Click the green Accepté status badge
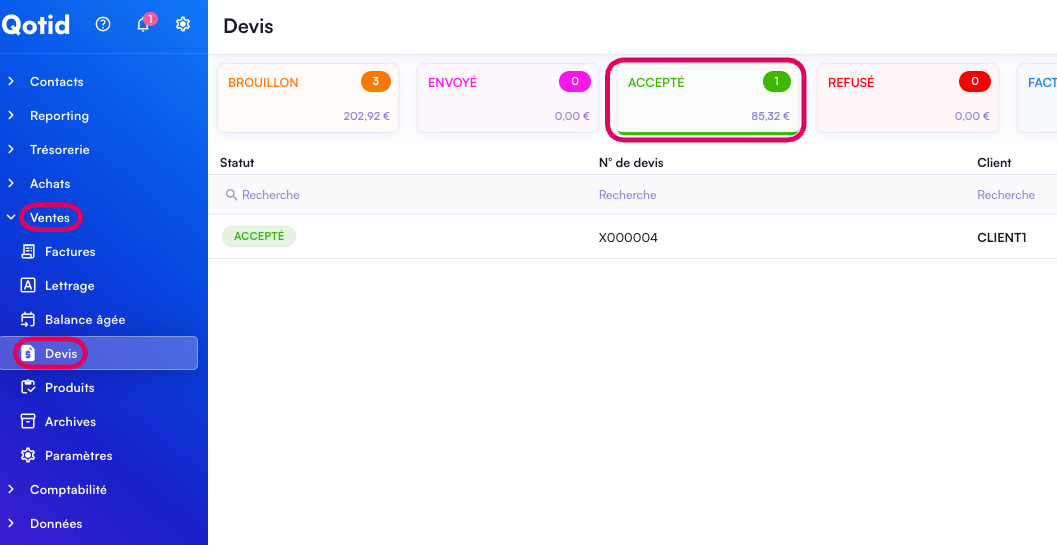Image resolution: width=1057 pixels, height=545 pixels. click(x=259, y=237)
